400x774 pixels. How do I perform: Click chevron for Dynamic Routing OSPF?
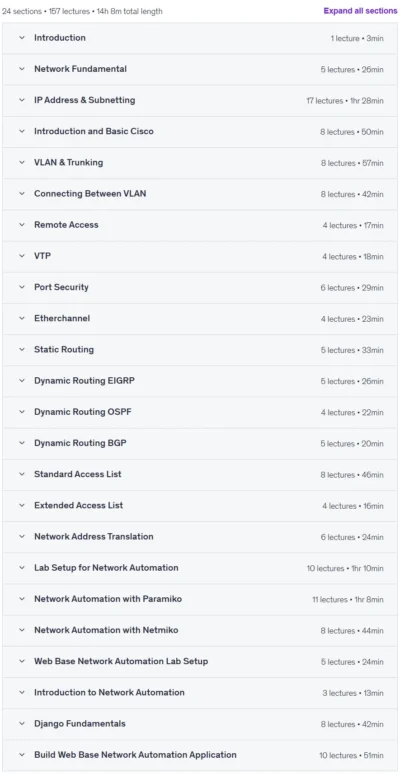22,412
